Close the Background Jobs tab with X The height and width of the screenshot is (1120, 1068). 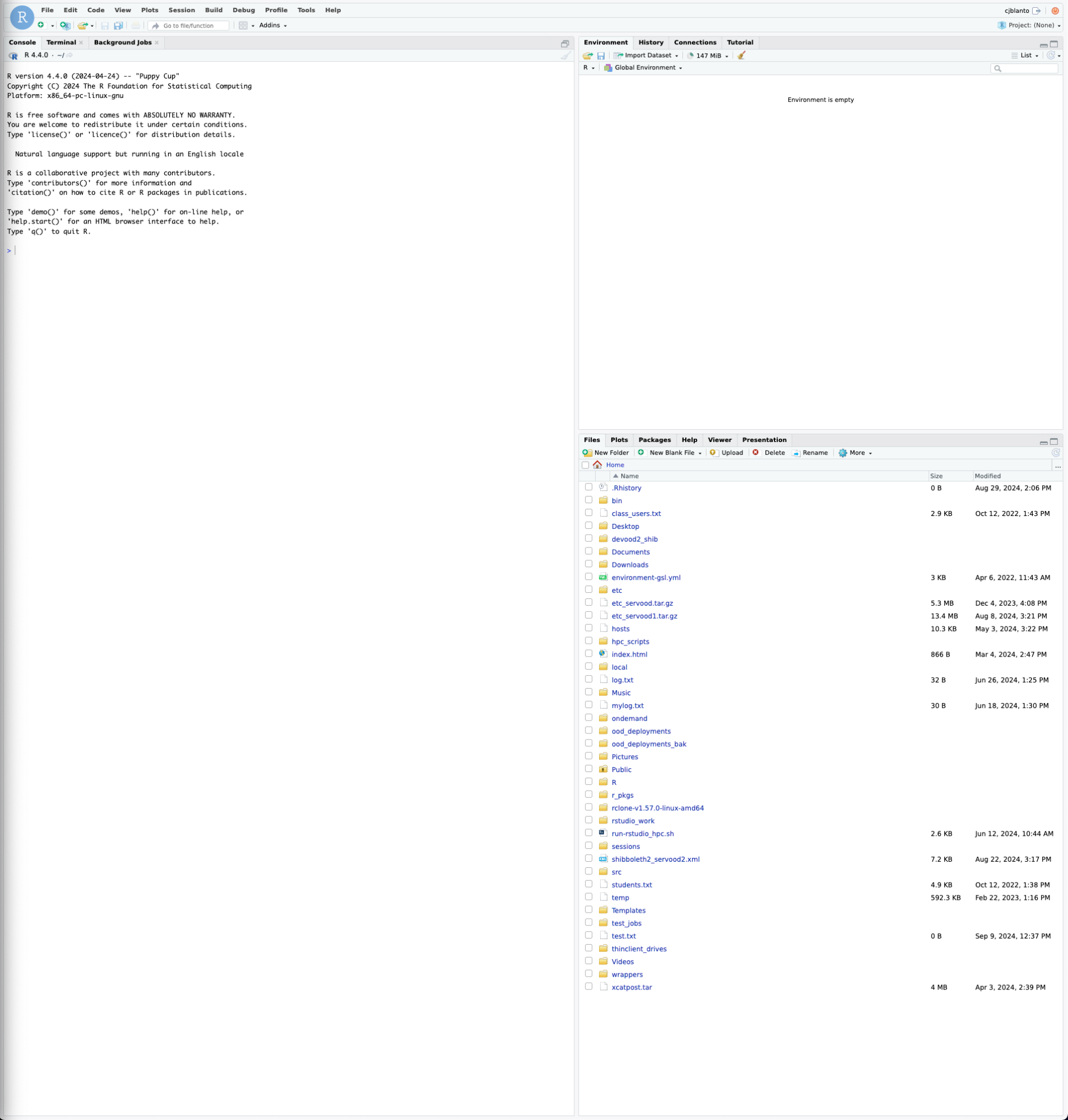coord(156,43)
